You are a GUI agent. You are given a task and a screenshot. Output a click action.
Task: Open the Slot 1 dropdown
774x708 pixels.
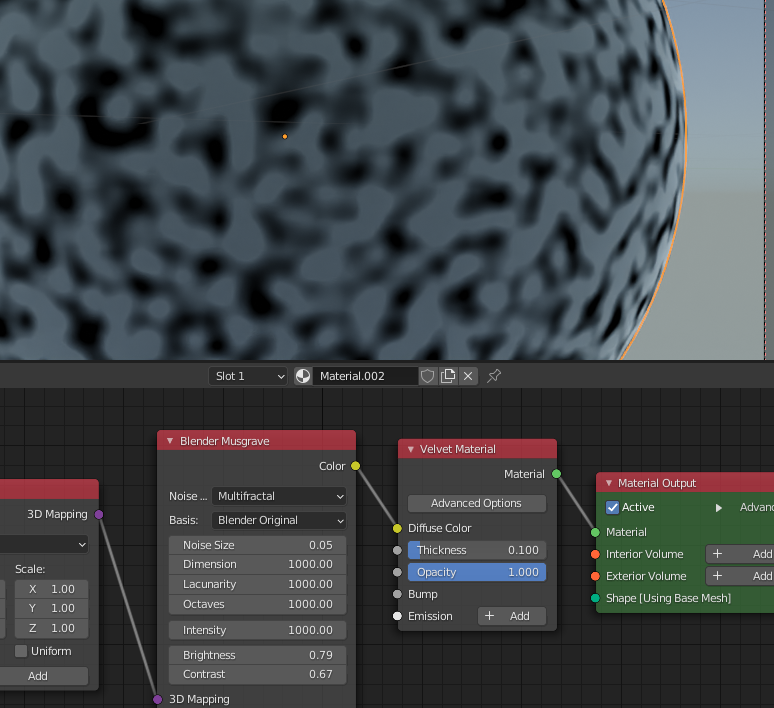(249, 376)
